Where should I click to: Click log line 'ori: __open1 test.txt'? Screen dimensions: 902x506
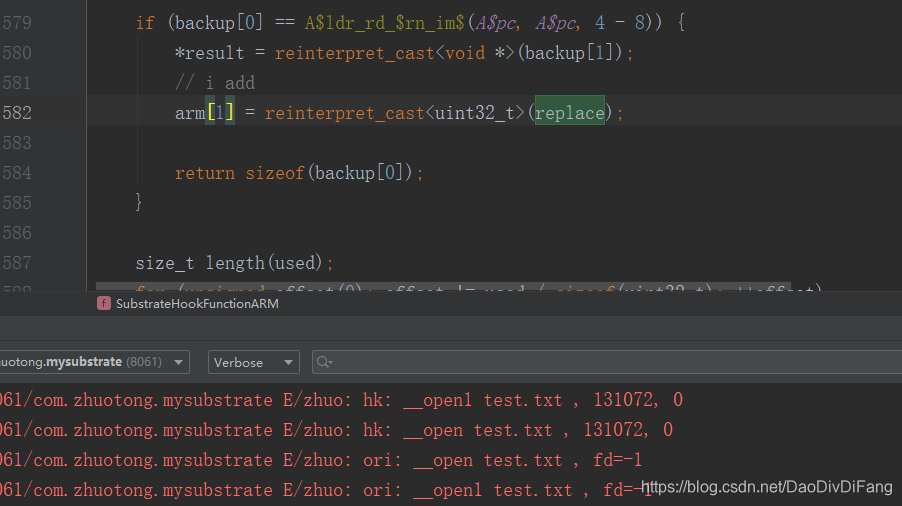(x=468, y=490)
